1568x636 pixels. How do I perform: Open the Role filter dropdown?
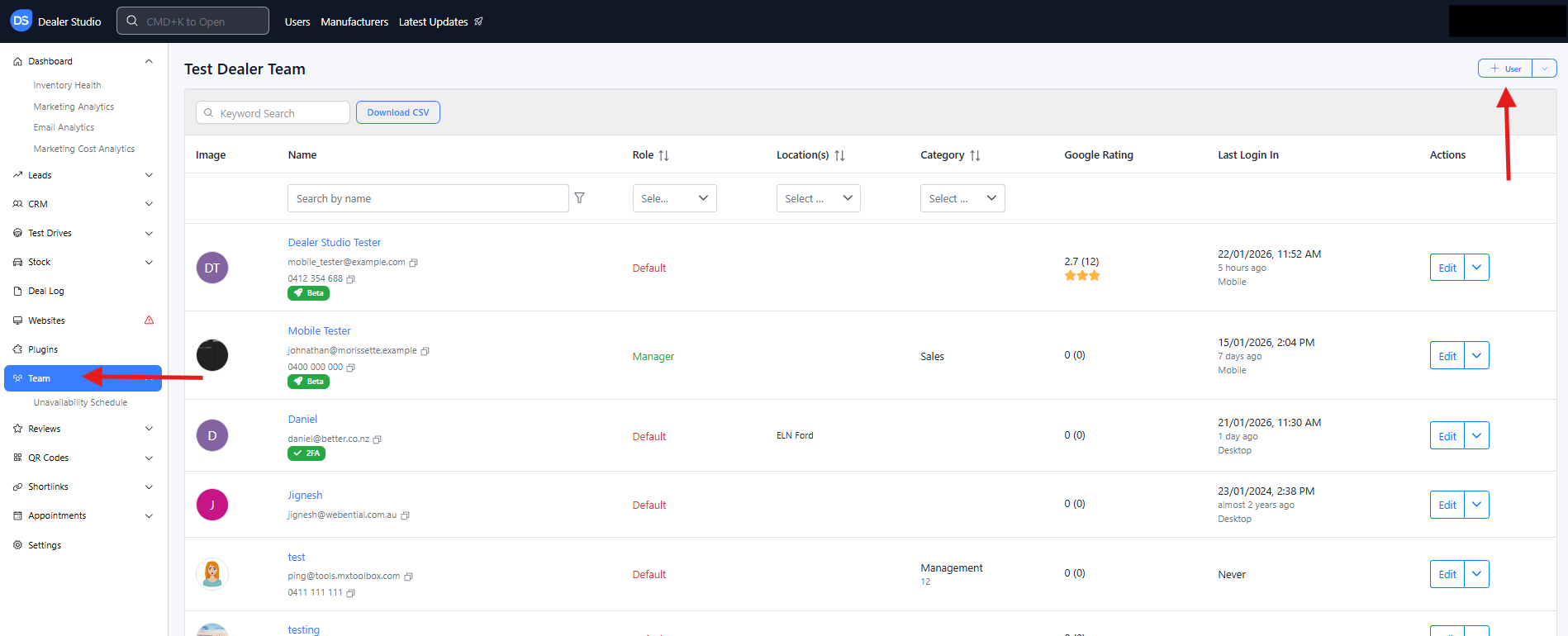[674, 198]
